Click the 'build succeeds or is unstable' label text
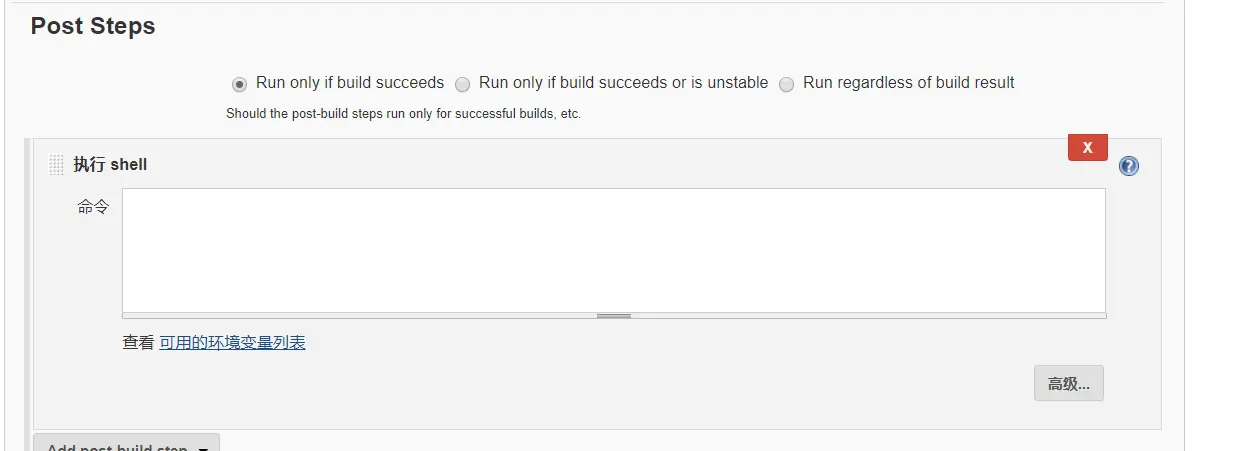 (623, 83)
